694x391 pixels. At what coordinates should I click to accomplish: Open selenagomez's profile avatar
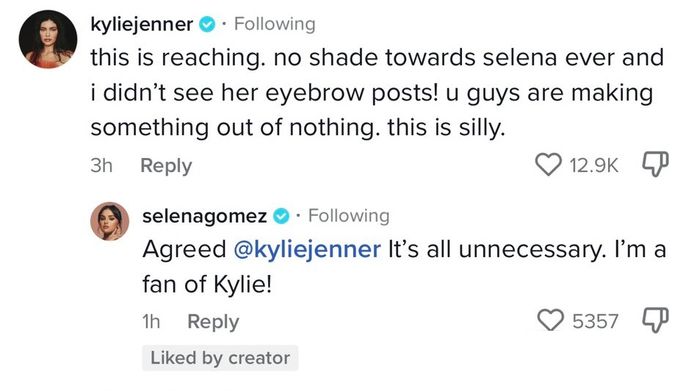[109, 221]
